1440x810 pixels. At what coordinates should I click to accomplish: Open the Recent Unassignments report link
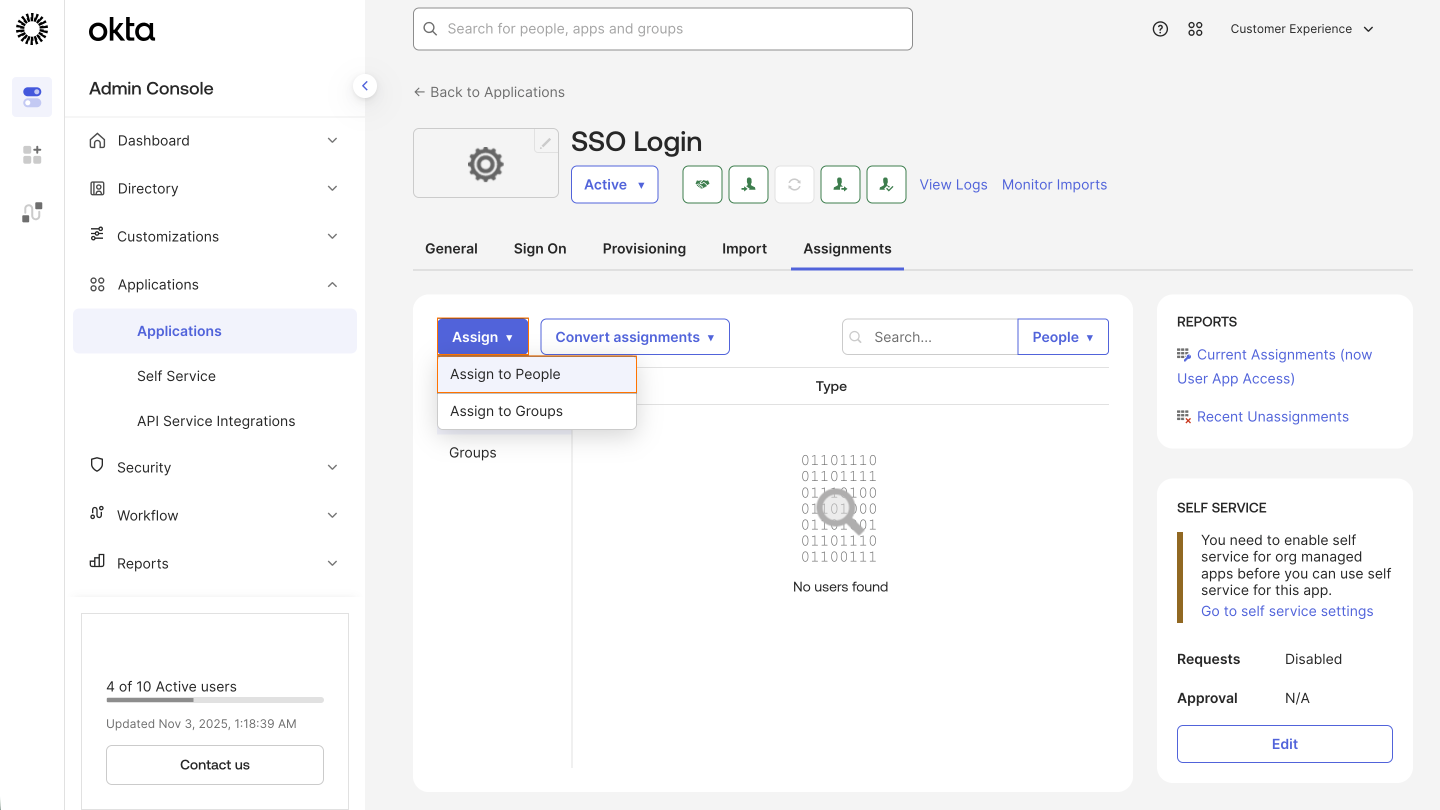click(1272, 416)
